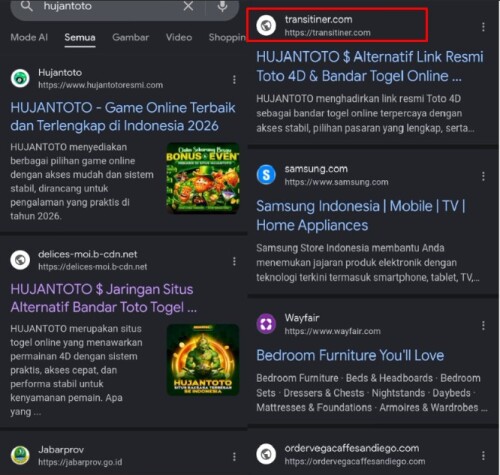Screen dimensions: 500x475
Task: Click the Wayfair purple favicon
Action: point(266,324)
